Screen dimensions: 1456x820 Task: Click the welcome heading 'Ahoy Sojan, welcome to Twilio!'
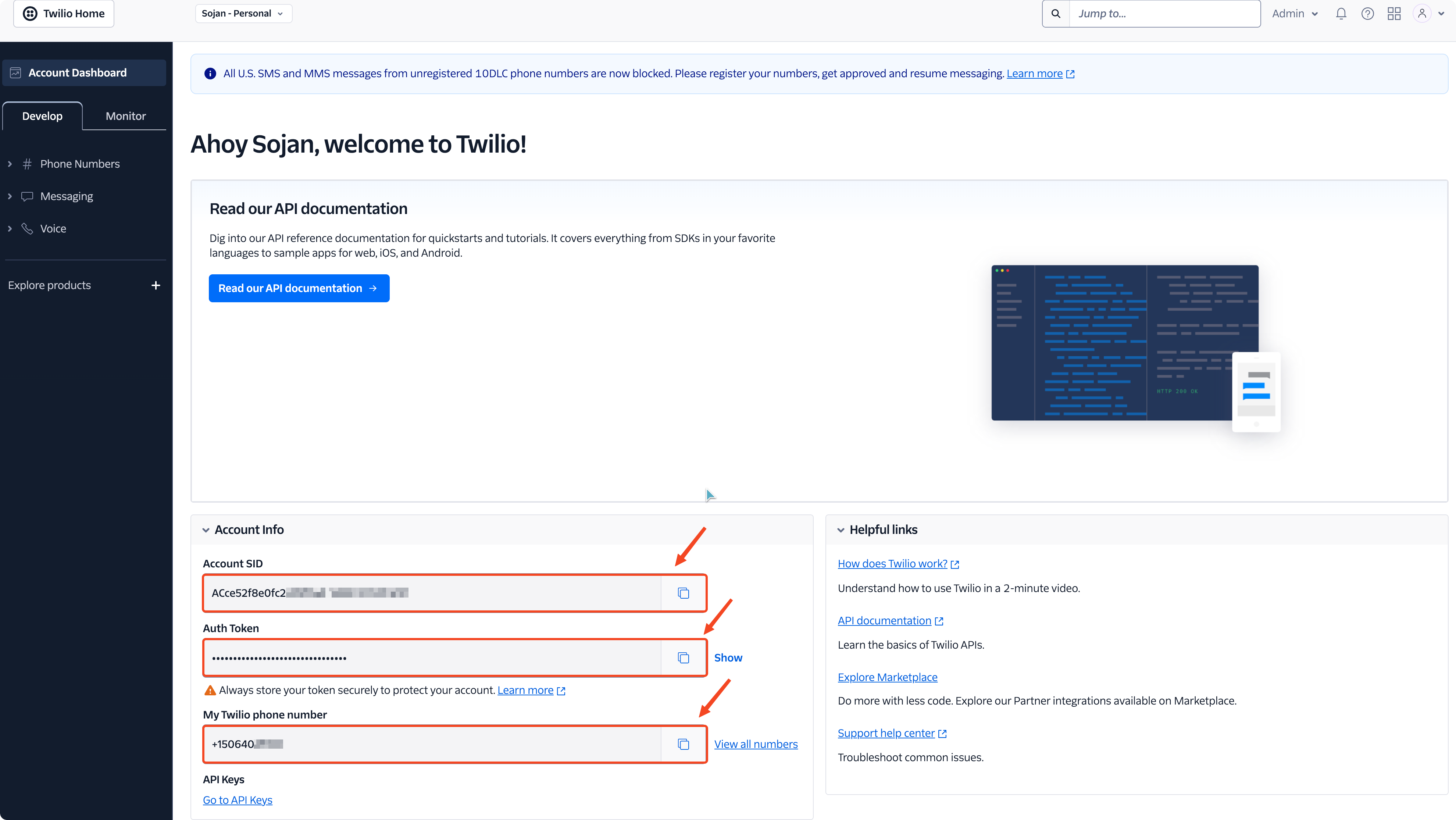(x=358, y=145)
